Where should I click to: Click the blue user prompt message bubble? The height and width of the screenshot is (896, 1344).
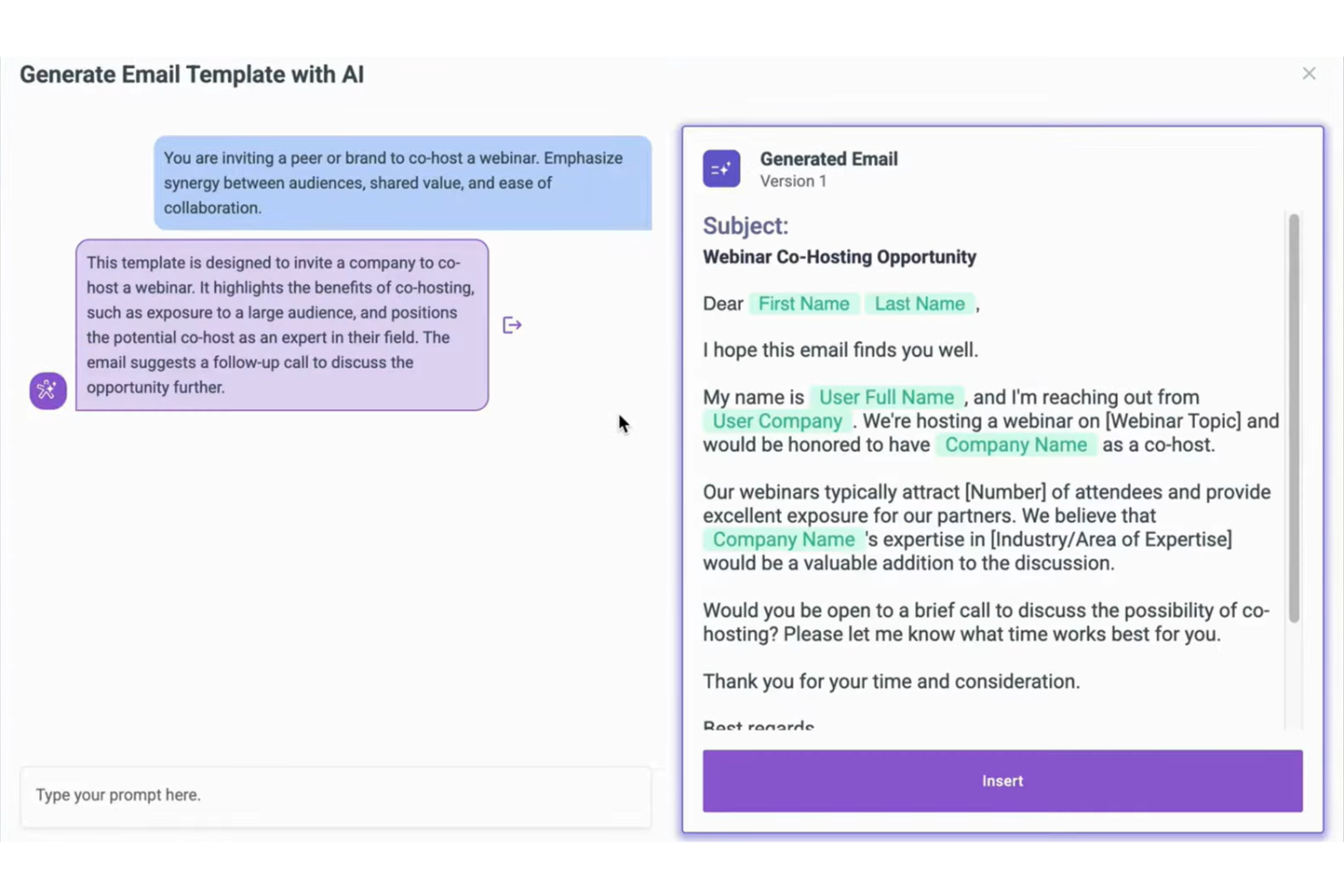point(402,182)
